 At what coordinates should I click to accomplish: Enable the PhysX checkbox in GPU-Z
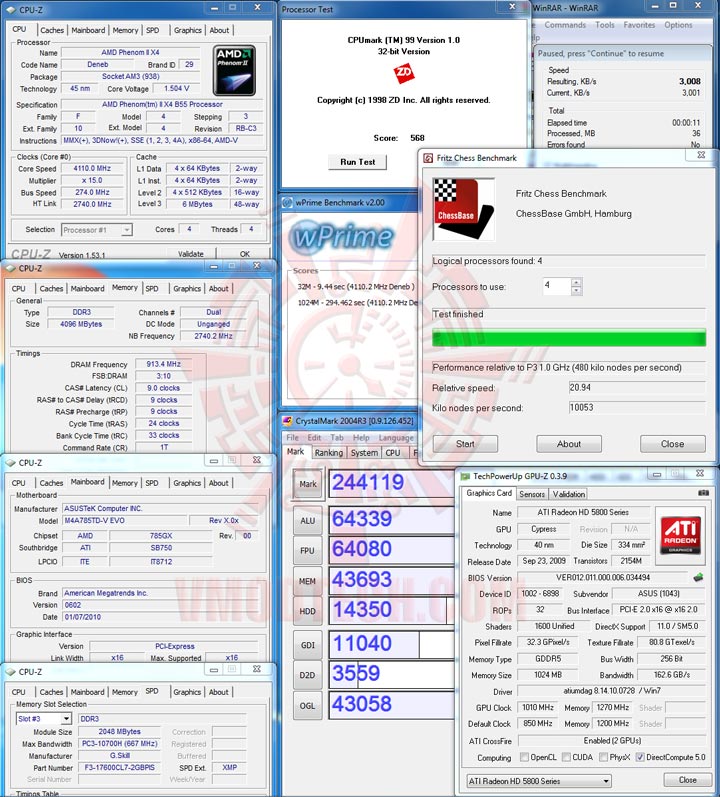coord(603,757)
